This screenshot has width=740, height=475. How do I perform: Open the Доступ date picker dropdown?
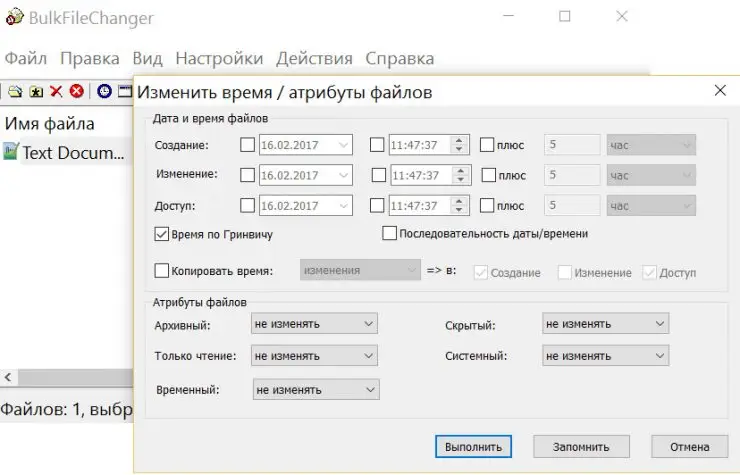click(x=344, y=205)
